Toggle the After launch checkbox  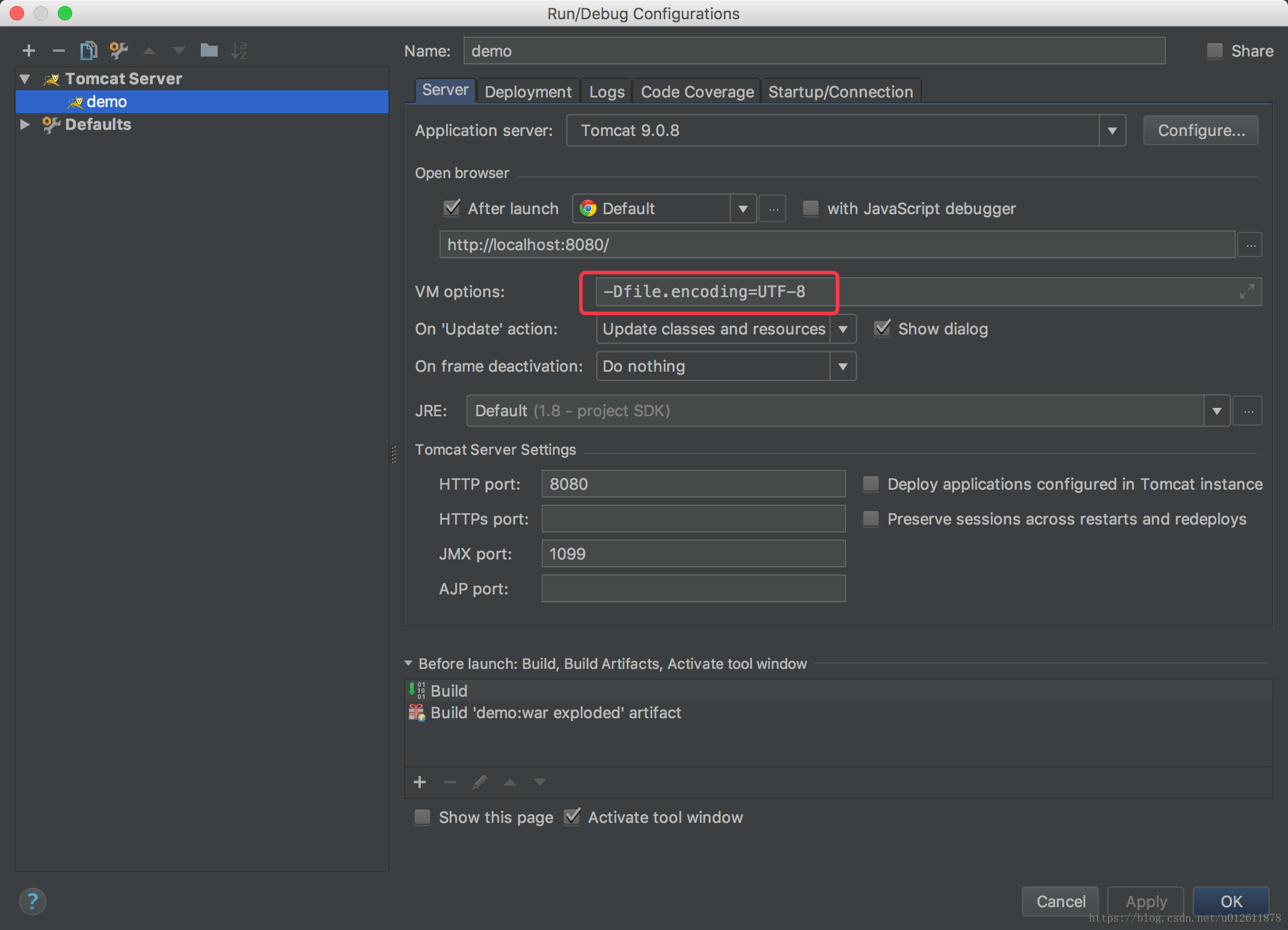(x=452, y=208)
